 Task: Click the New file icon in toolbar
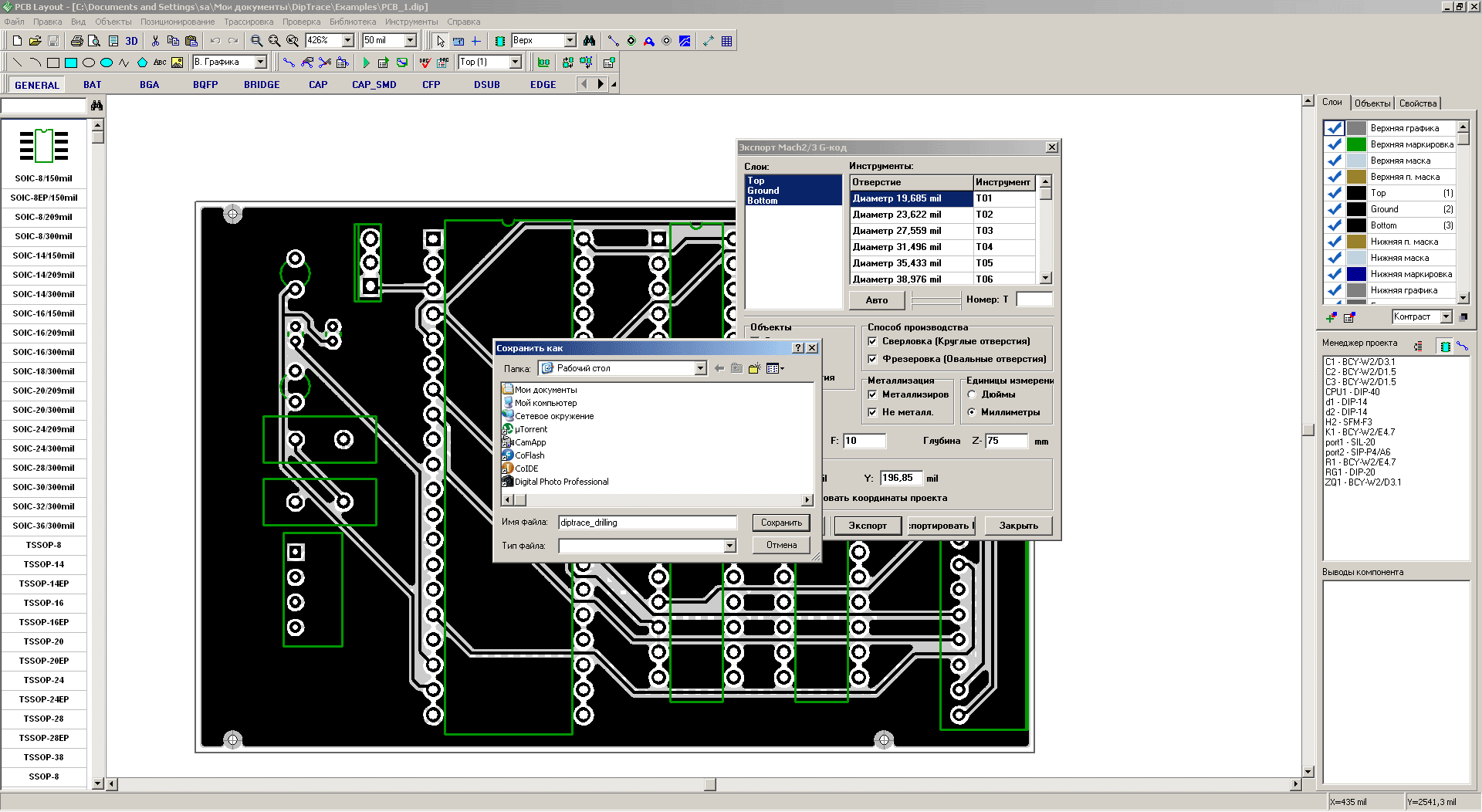[x=17, y=41]
